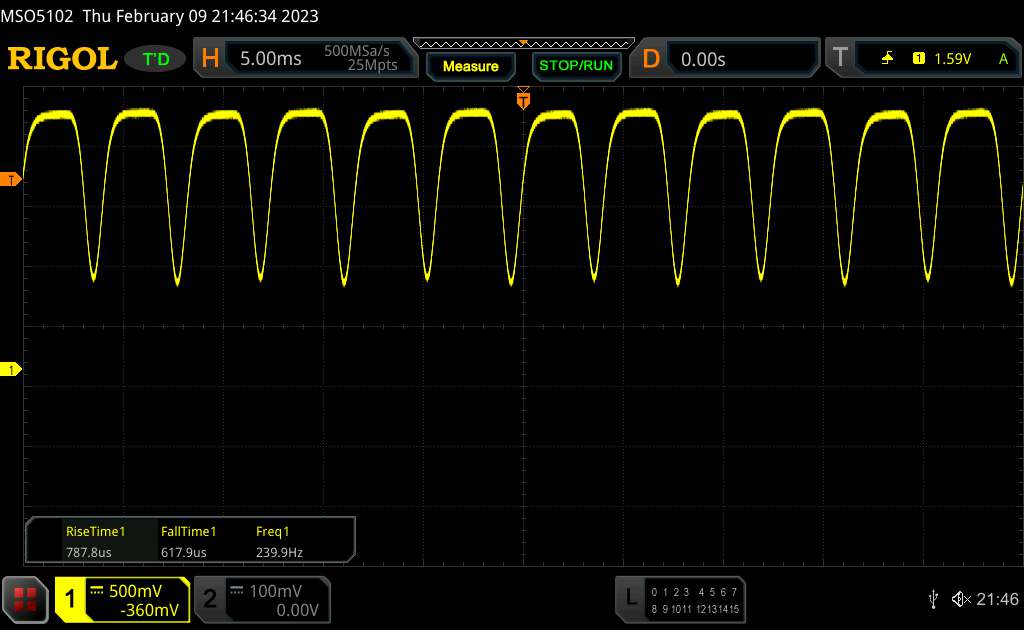This screenshot has width=1024, height=630.
Task: Toggle channel 1 label showing 500mV
Action: point(122,599)
